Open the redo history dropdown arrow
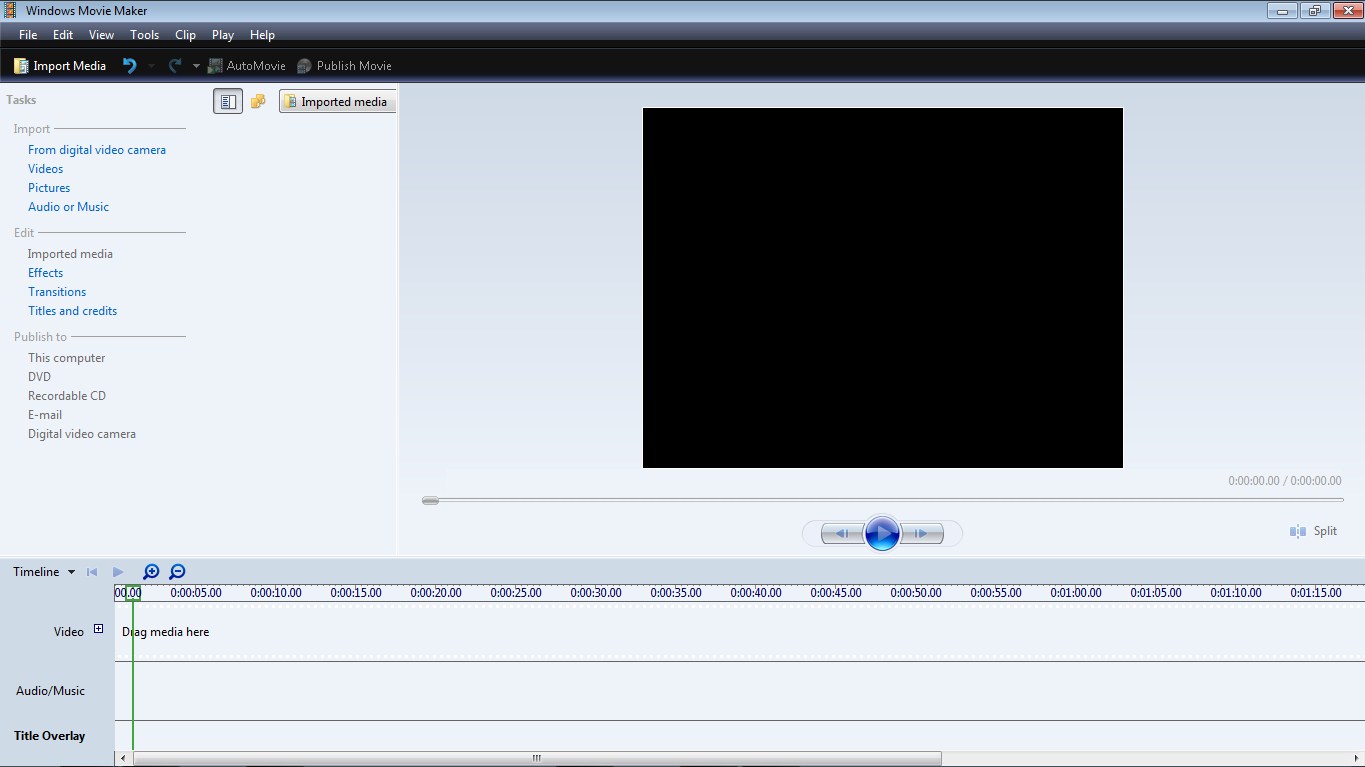The height and width of the screenshot is (767, 1365). [x=196, y=66]
